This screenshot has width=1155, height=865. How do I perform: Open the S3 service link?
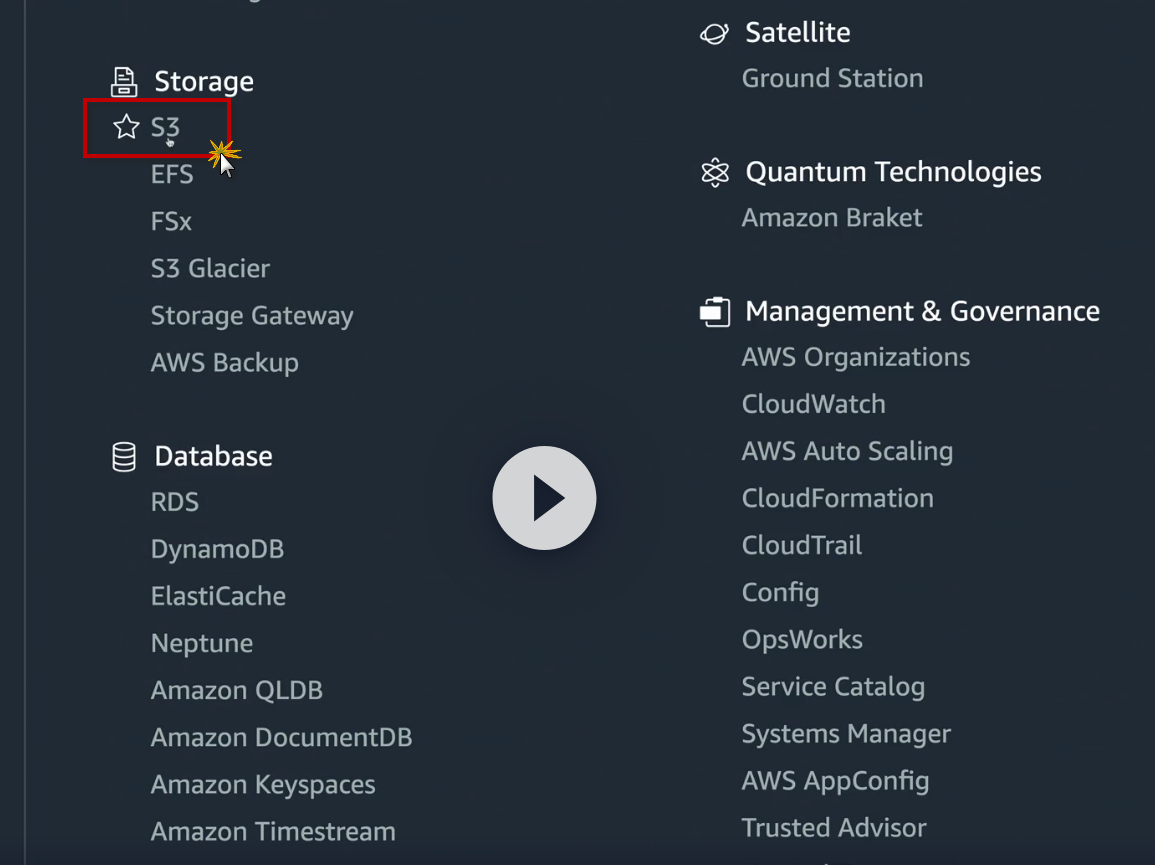coord(165,127)
